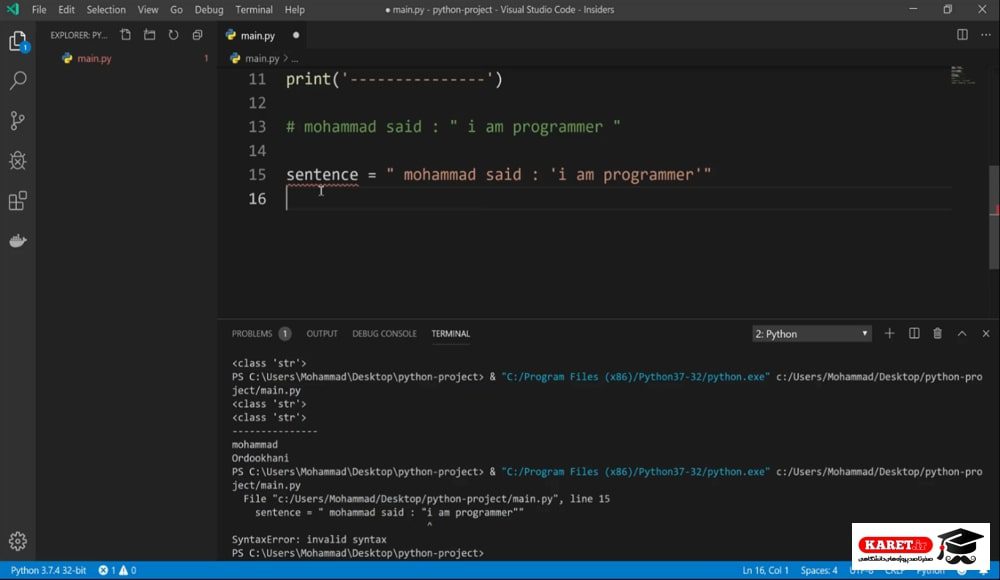Open the Source Control view
1000x580 pixels.
pos(18,121)
